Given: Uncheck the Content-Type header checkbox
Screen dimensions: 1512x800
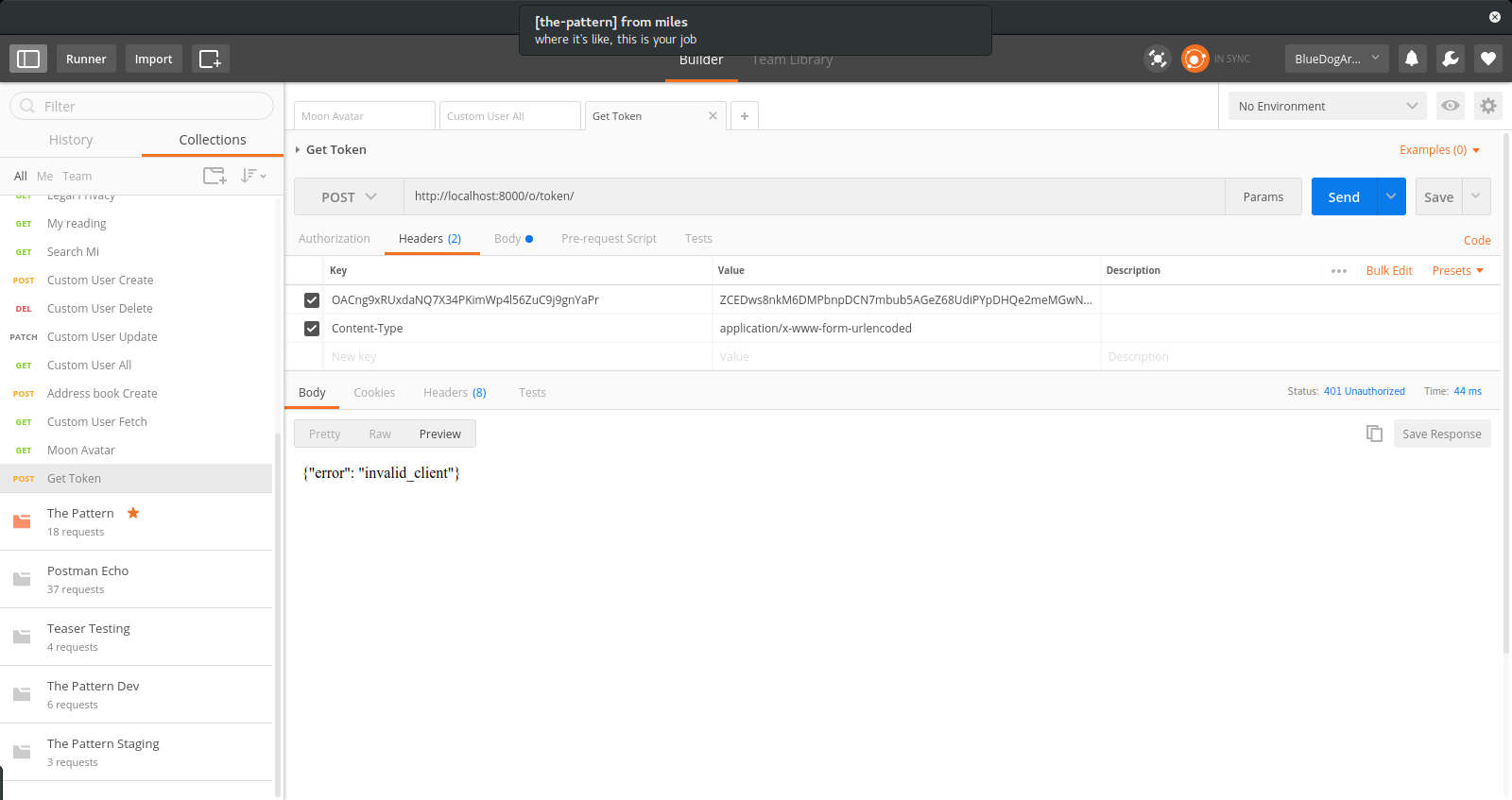Looking at the screenshot, I should 312,329.
